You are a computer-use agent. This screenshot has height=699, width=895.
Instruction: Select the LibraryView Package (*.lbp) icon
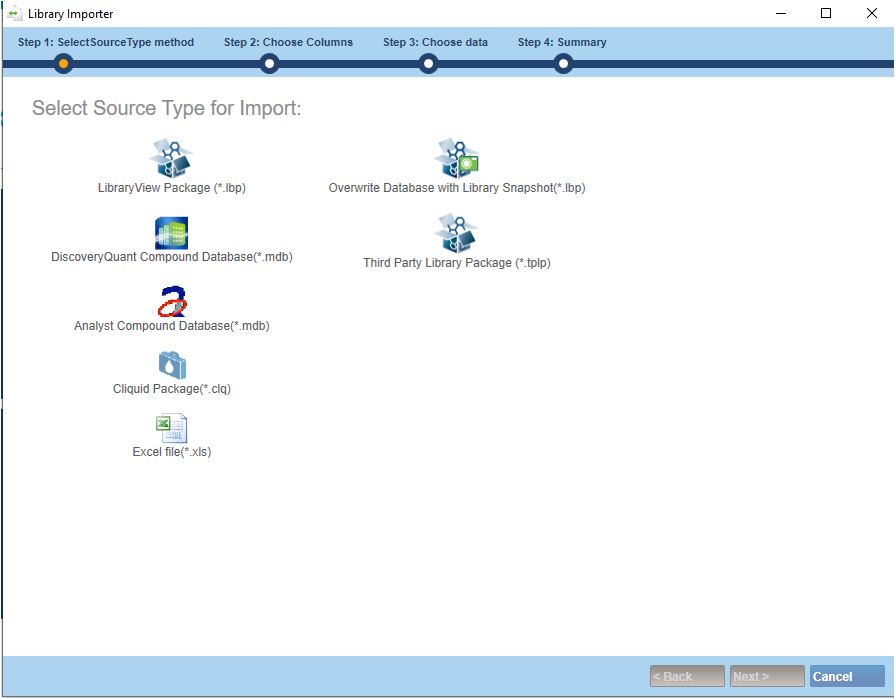[171, 158]
